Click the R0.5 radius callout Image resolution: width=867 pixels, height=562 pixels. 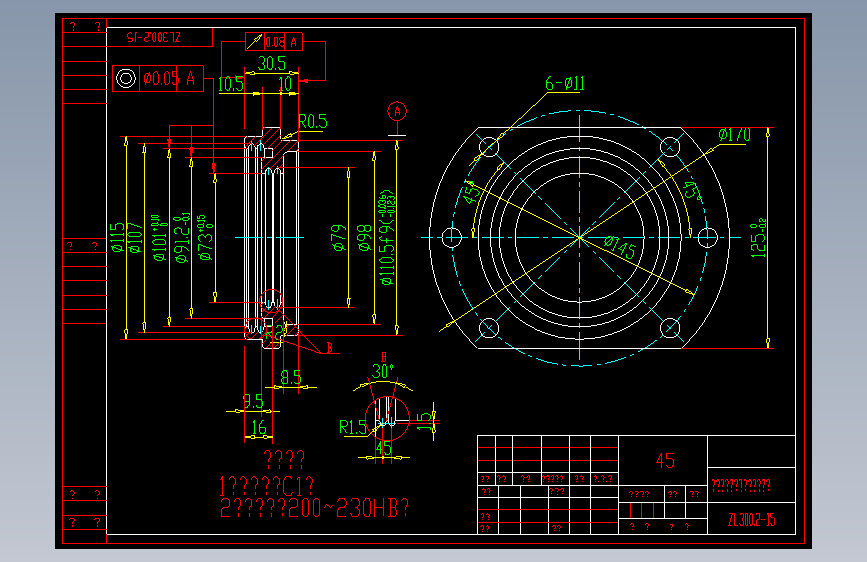point(312,121)
